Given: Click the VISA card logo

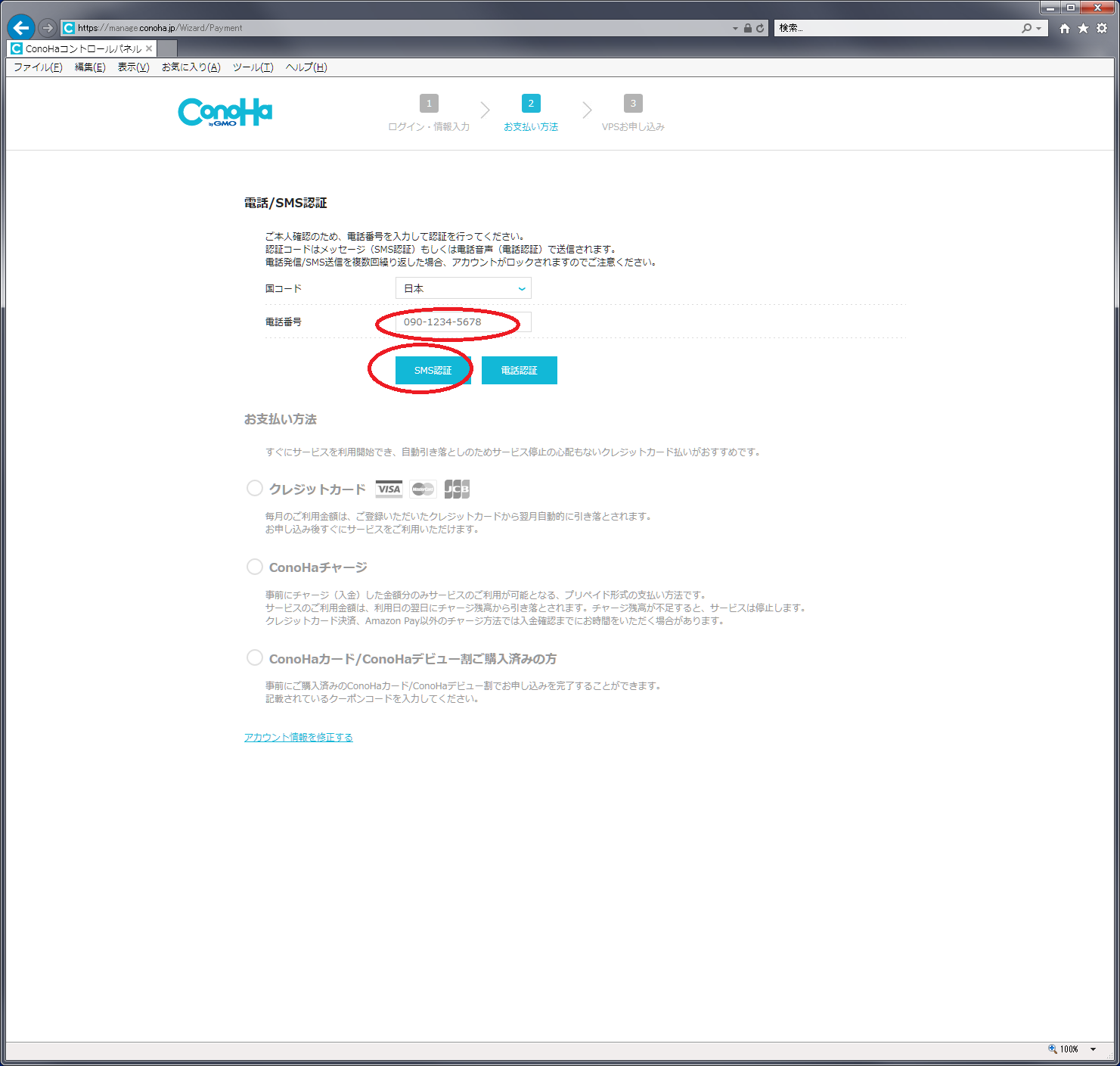Looking at the screenshot, I should coord(389,489).
